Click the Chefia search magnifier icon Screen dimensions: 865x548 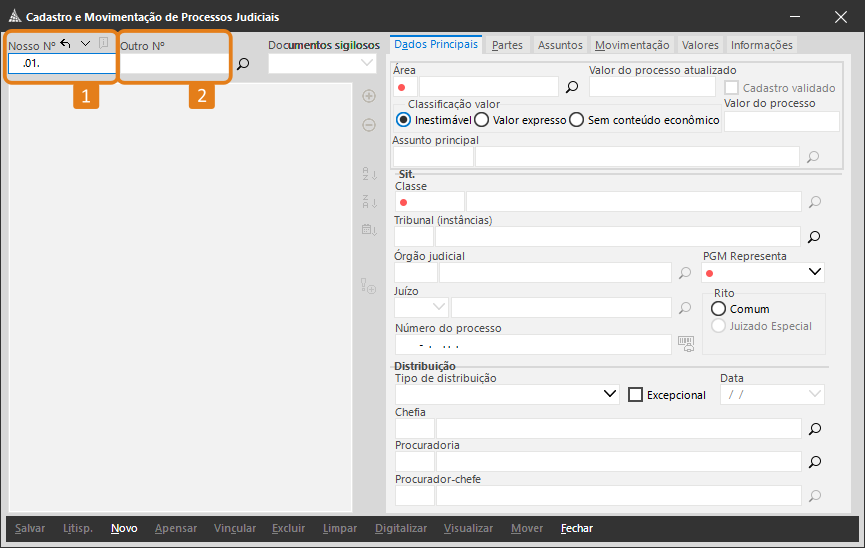point(814,429)
